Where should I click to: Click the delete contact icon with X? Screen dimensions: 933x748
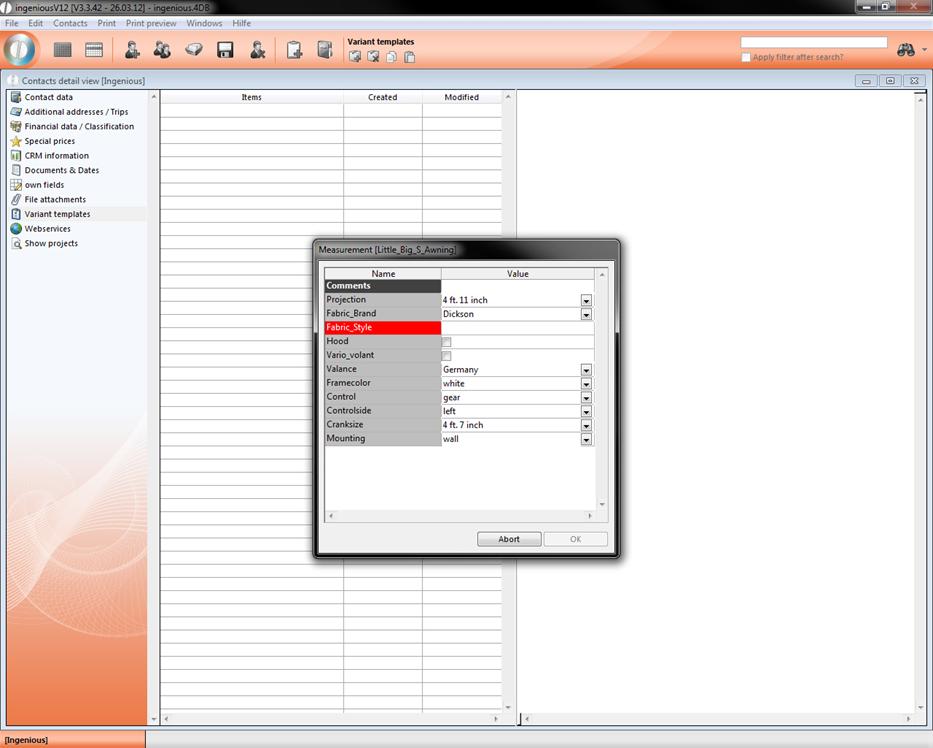click(x=257, y=50)
